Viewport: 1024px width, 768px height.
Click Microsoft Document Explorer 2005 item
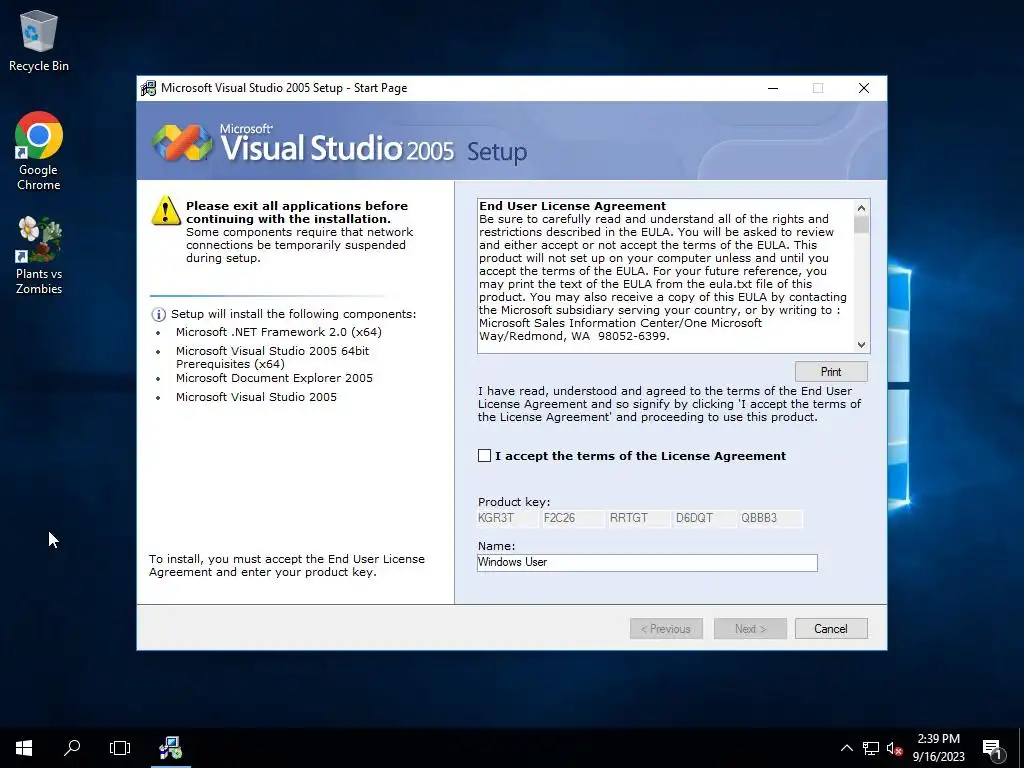pos(274,378)
